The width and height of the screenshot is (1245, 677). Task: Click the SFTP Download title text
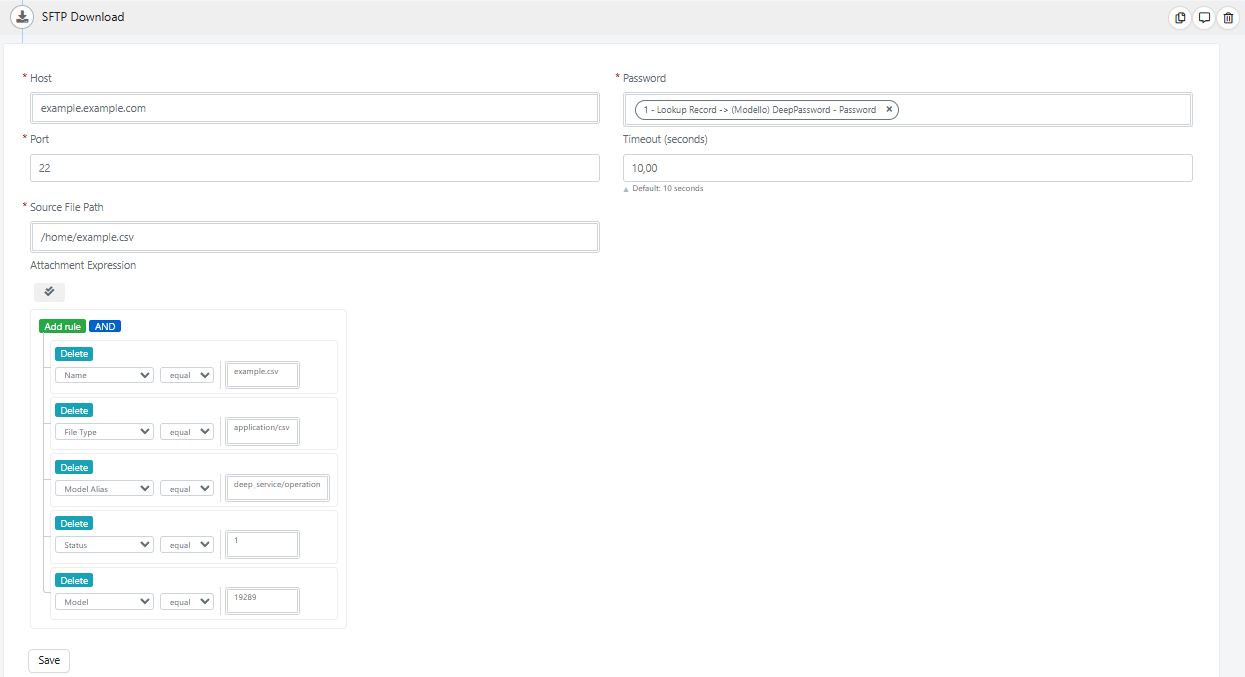point(83,17)
